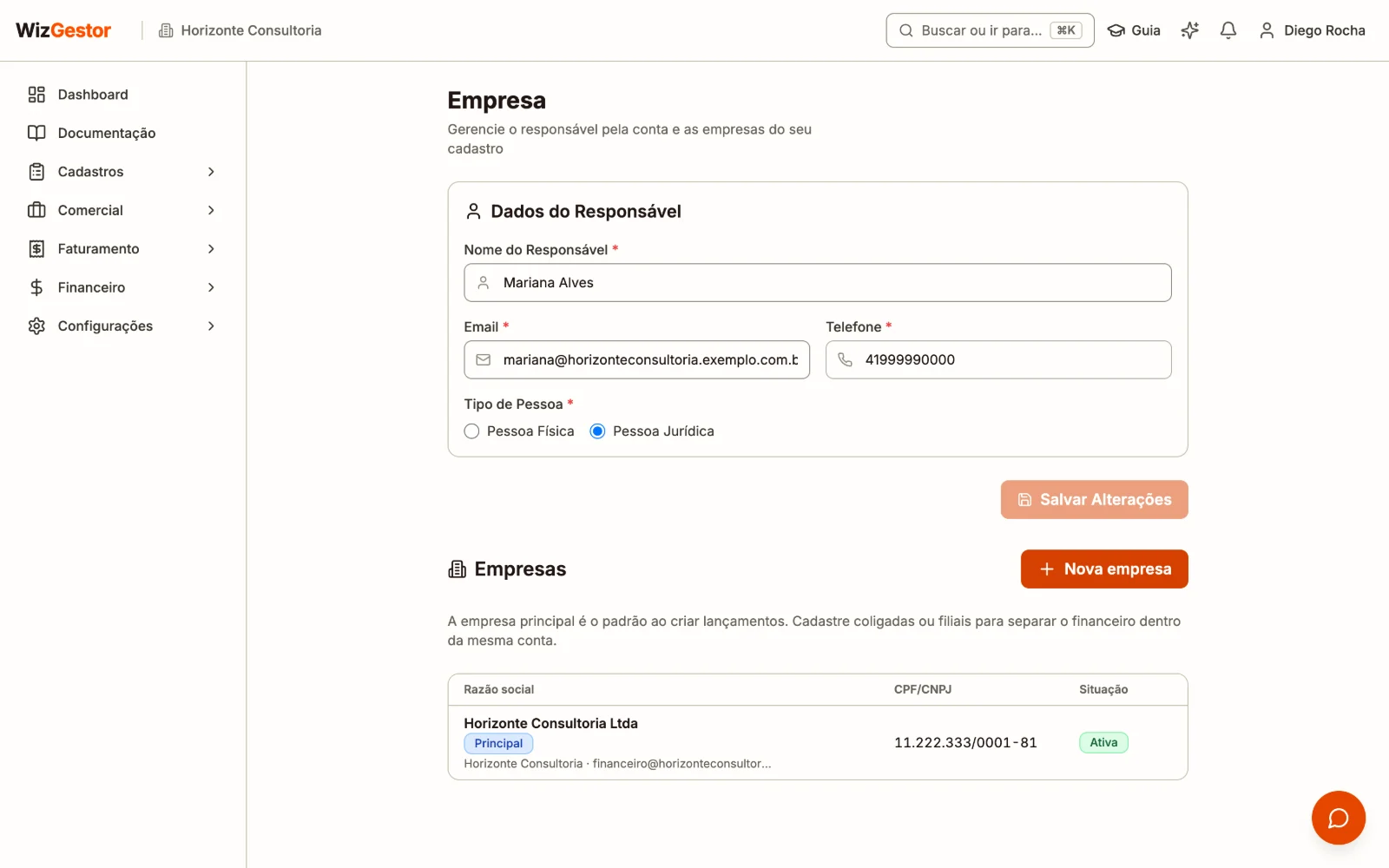
Task: Click the CPF/CNPJ column header
Action: (x=923, y=690)
